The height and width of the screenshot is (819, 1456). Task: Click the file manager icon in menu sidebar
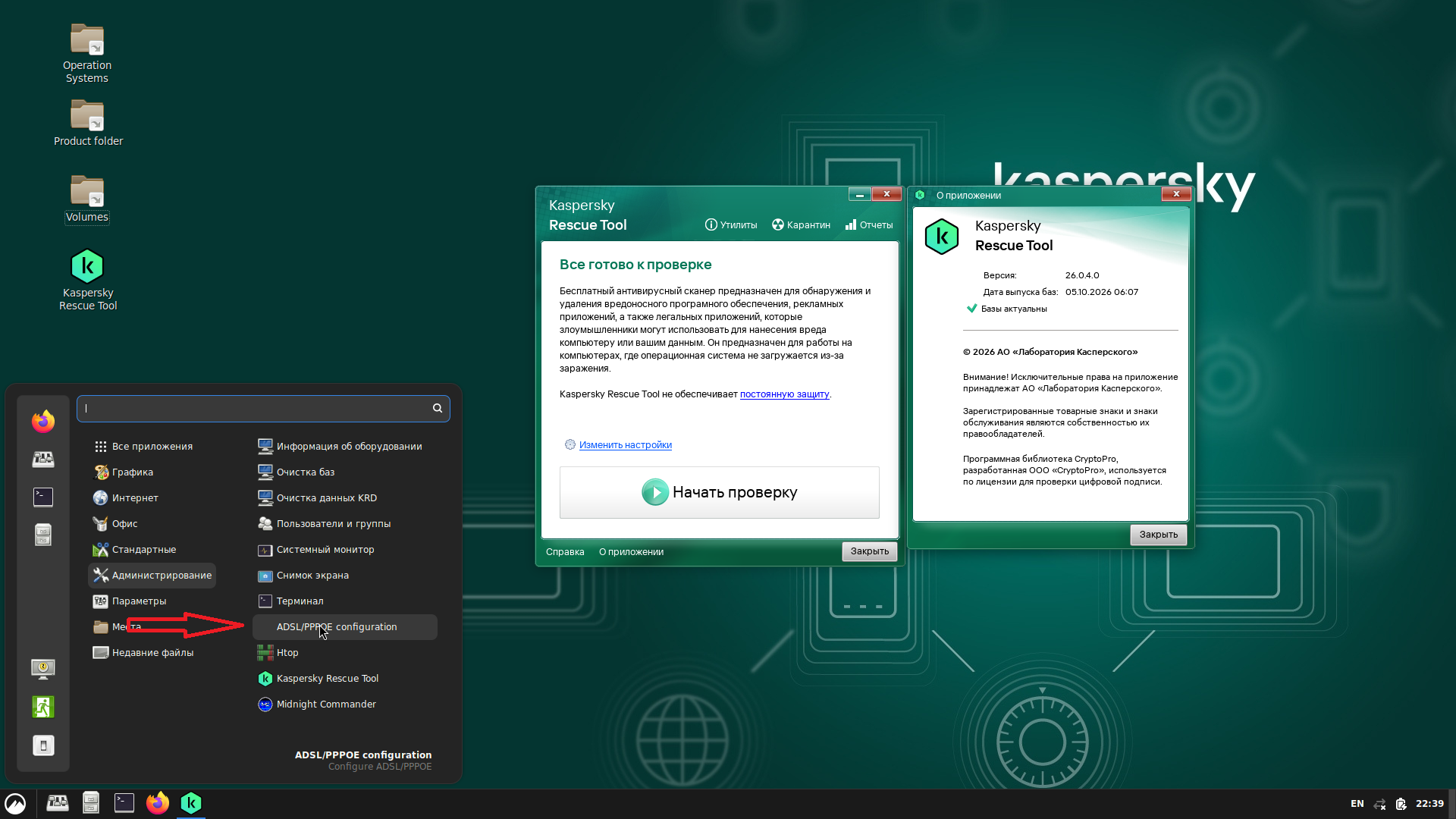coord(43,535)
